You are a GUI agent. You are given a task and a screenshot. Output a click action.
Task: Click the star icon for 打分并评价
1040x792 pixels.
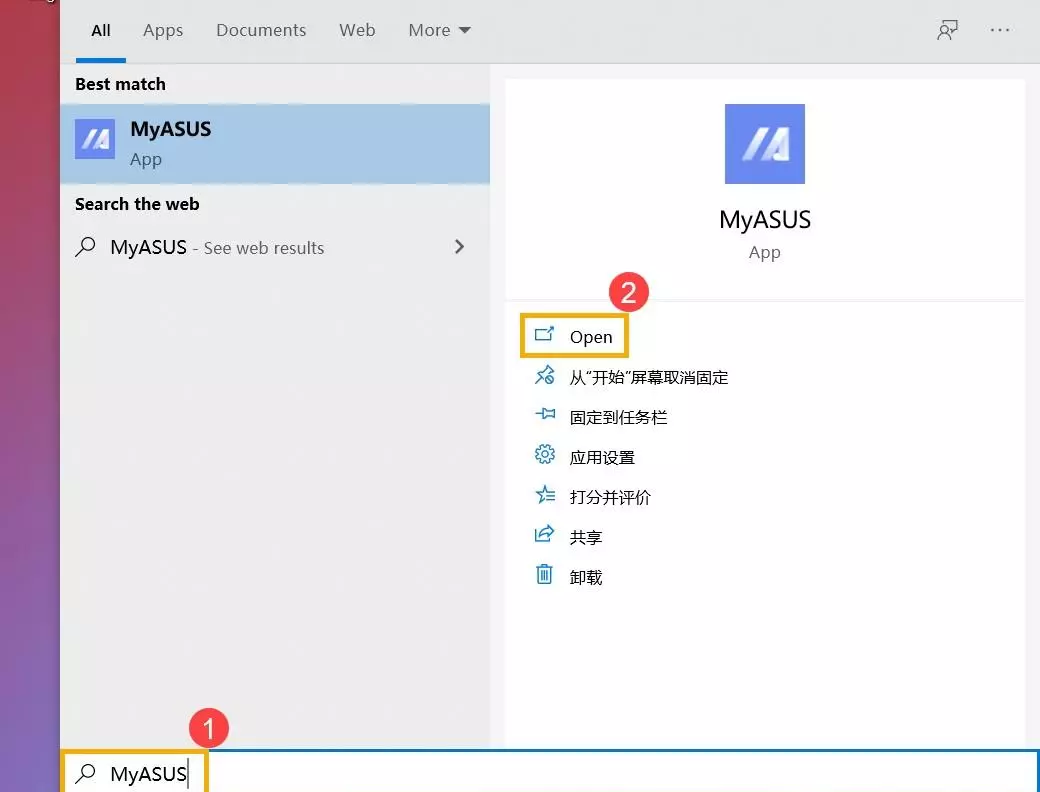click(x=544, y=496)
